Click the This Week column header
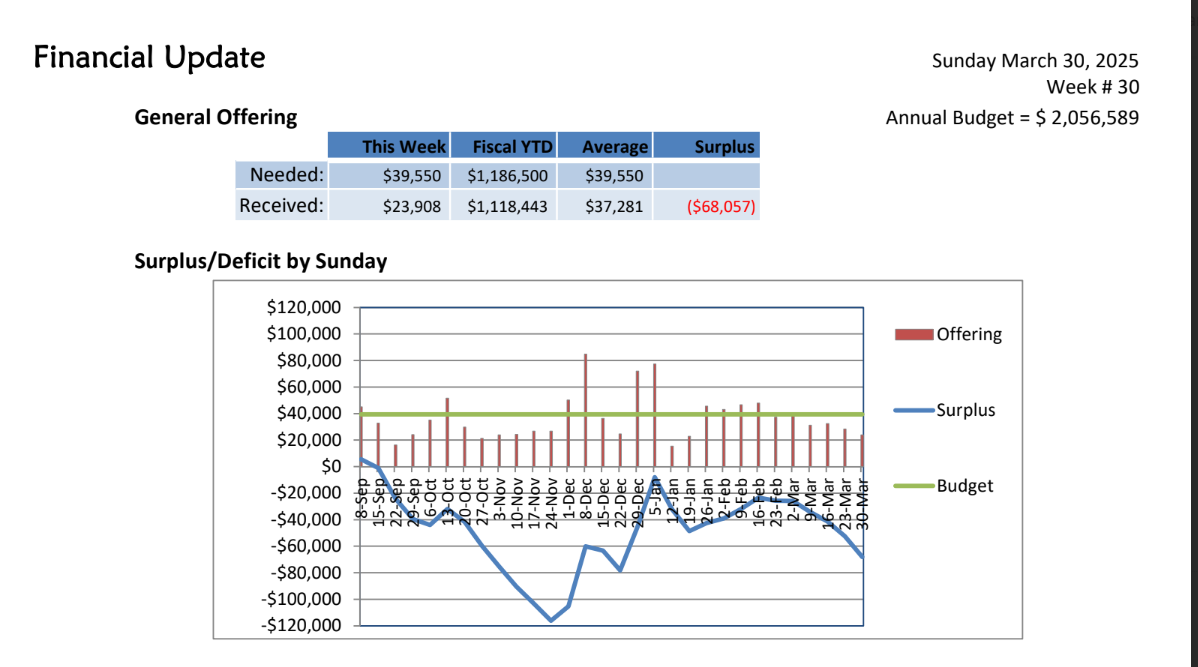1198x667 pixels. [x=403, y=146]
